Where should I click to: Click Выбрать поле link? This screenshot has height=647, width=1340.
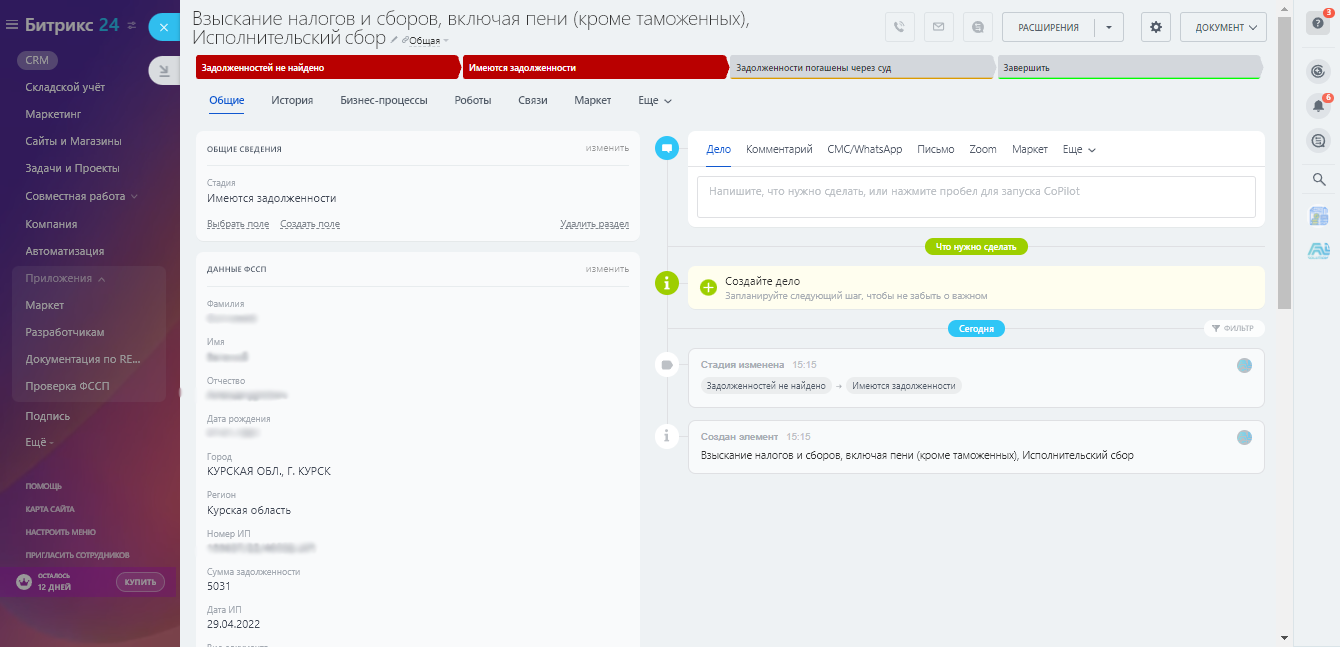[x=237, y=224]
